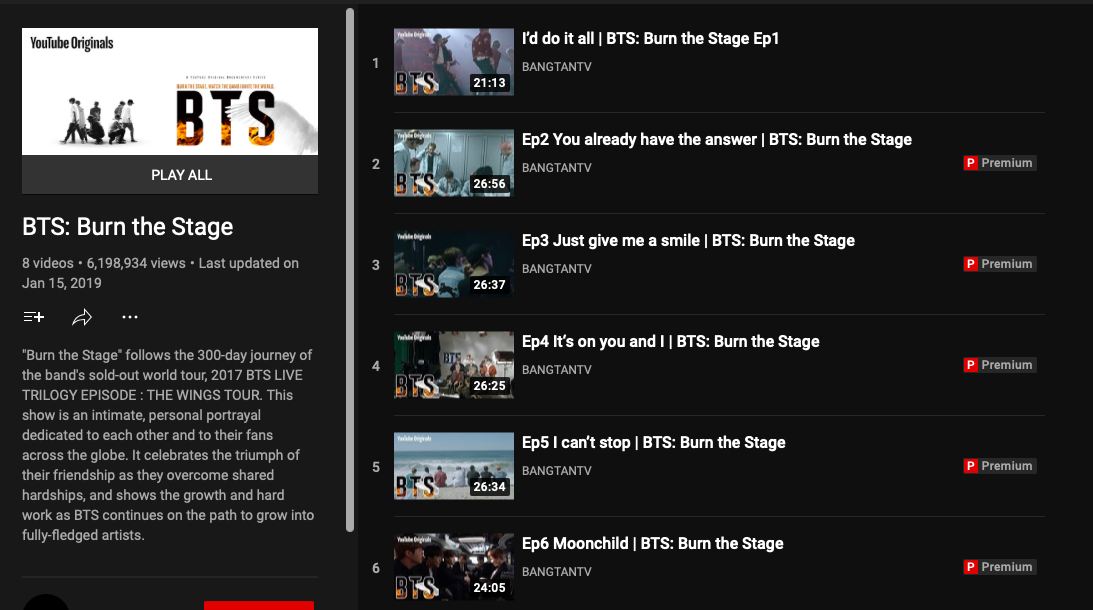Click the "8 videos" count text
Image resolution: width=1093 pixels, height=610 pixels.
[47, 264]
